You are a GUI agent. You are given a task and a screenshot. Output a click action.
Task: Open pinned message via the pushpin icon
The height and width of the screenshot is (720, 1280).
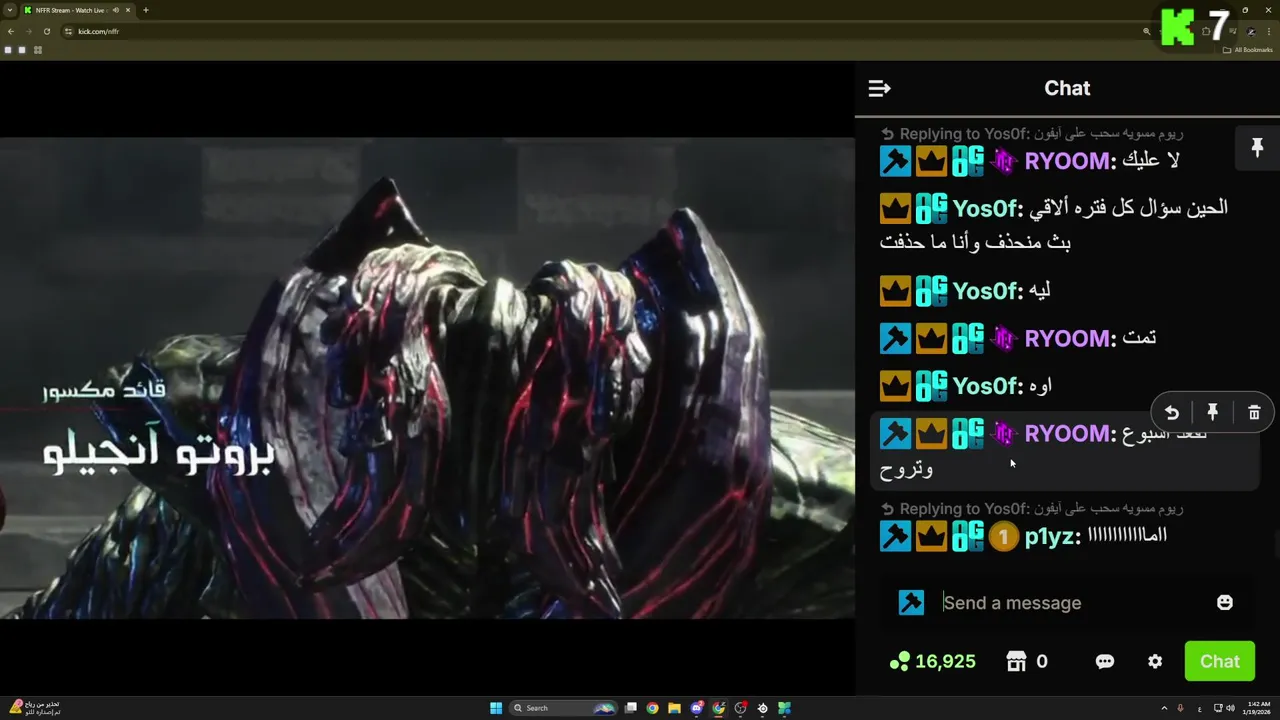click(1257, 148)
